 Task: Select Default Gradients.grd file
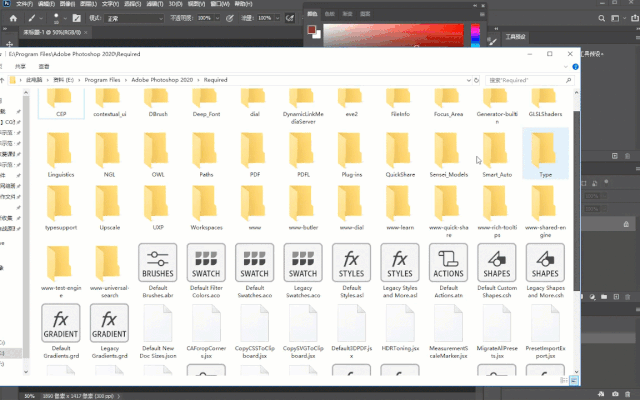pos(61,331)
